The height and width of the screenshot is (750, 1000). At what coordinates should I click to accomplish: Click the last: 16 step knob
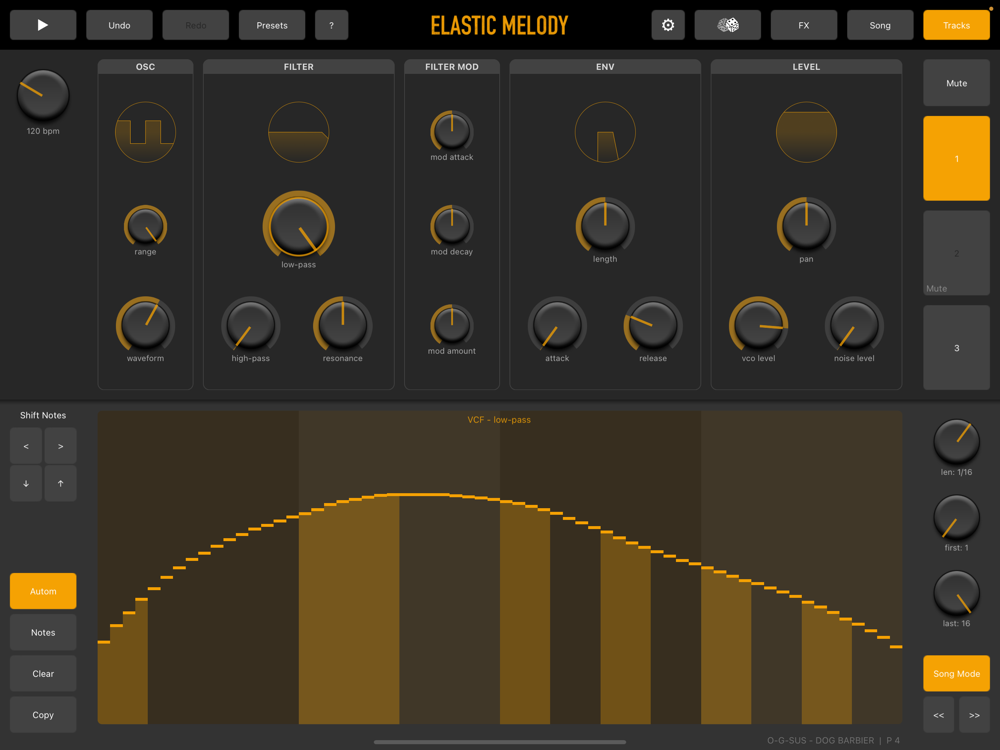[x=957, y=593]
